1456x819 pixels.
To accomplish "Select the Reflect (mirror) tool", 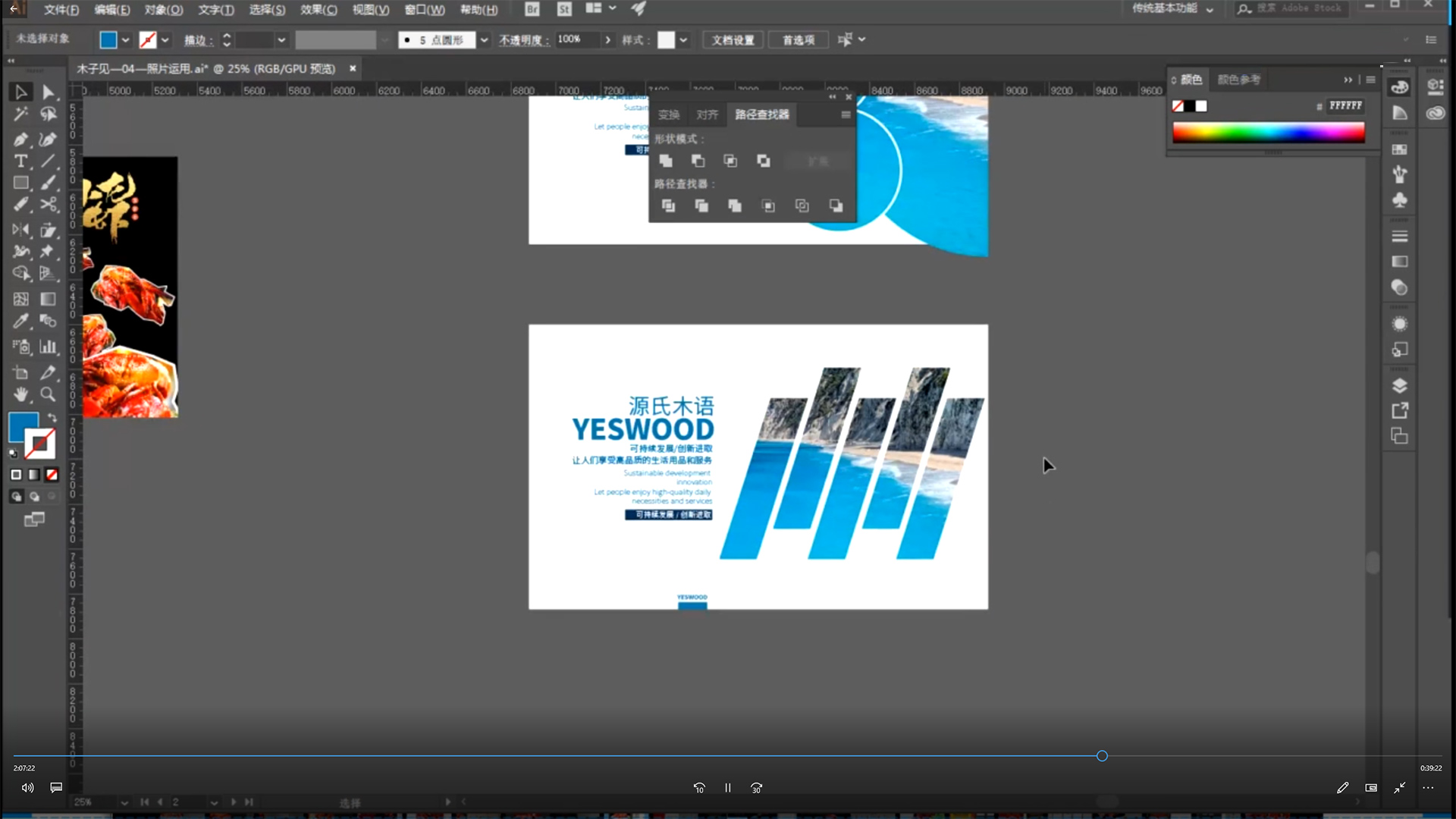I will 20,230.
